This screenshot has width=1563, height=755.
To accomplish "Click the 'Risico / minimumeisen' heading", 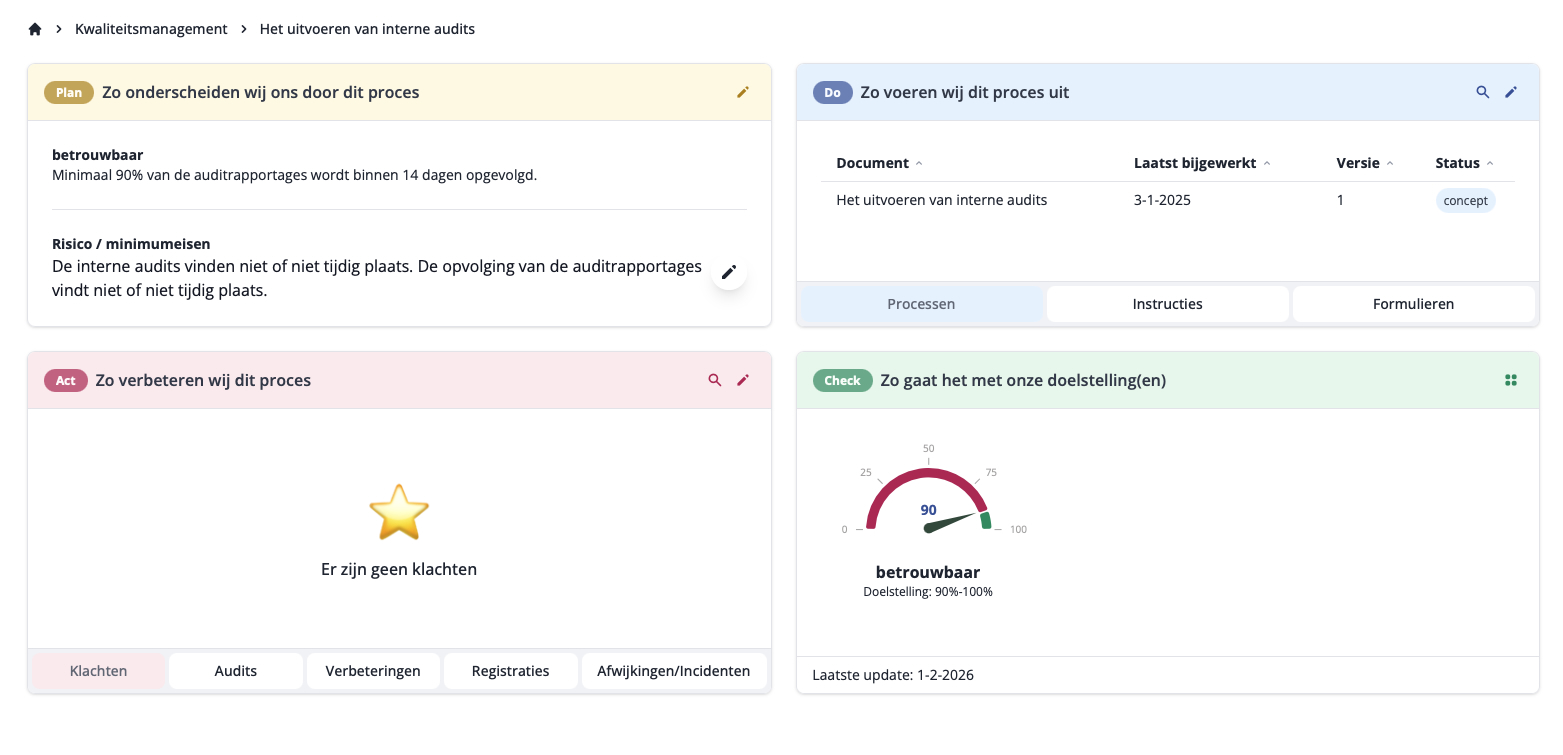I will (131, 244).
